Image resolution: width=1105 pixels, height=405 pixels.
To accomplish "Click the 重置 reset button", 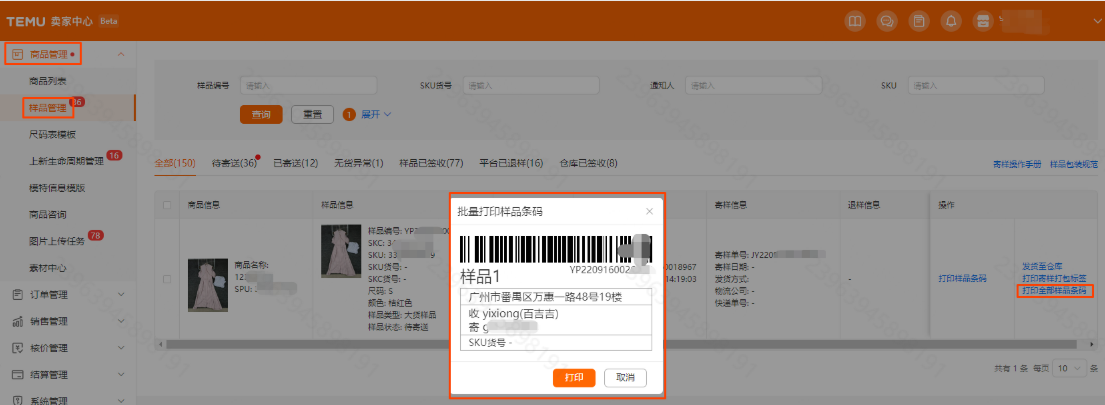I will pos(312,115).
